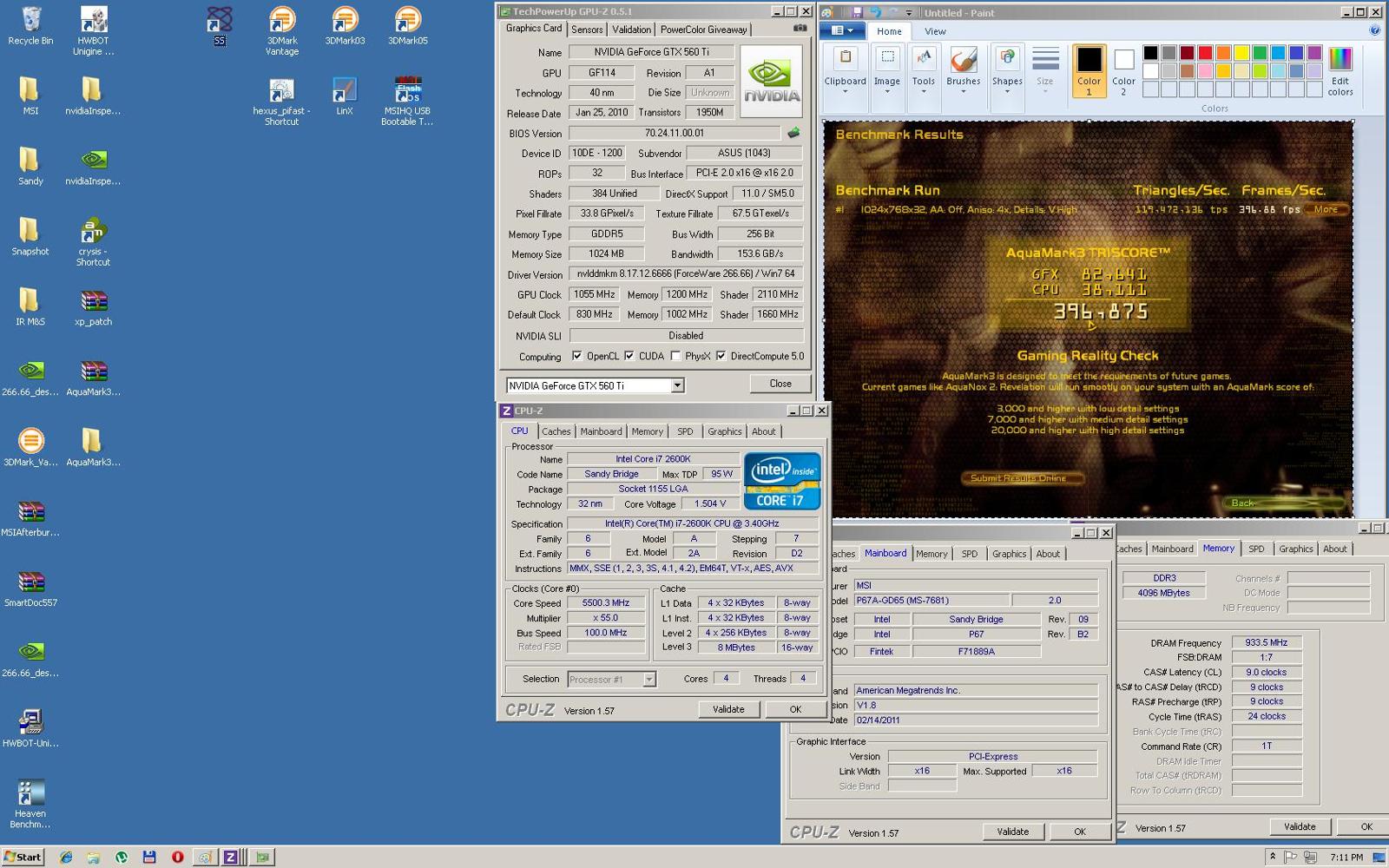Toggle the CUDA checkbox in GPU-Z
1389x868 pixels.
point(629,356)
